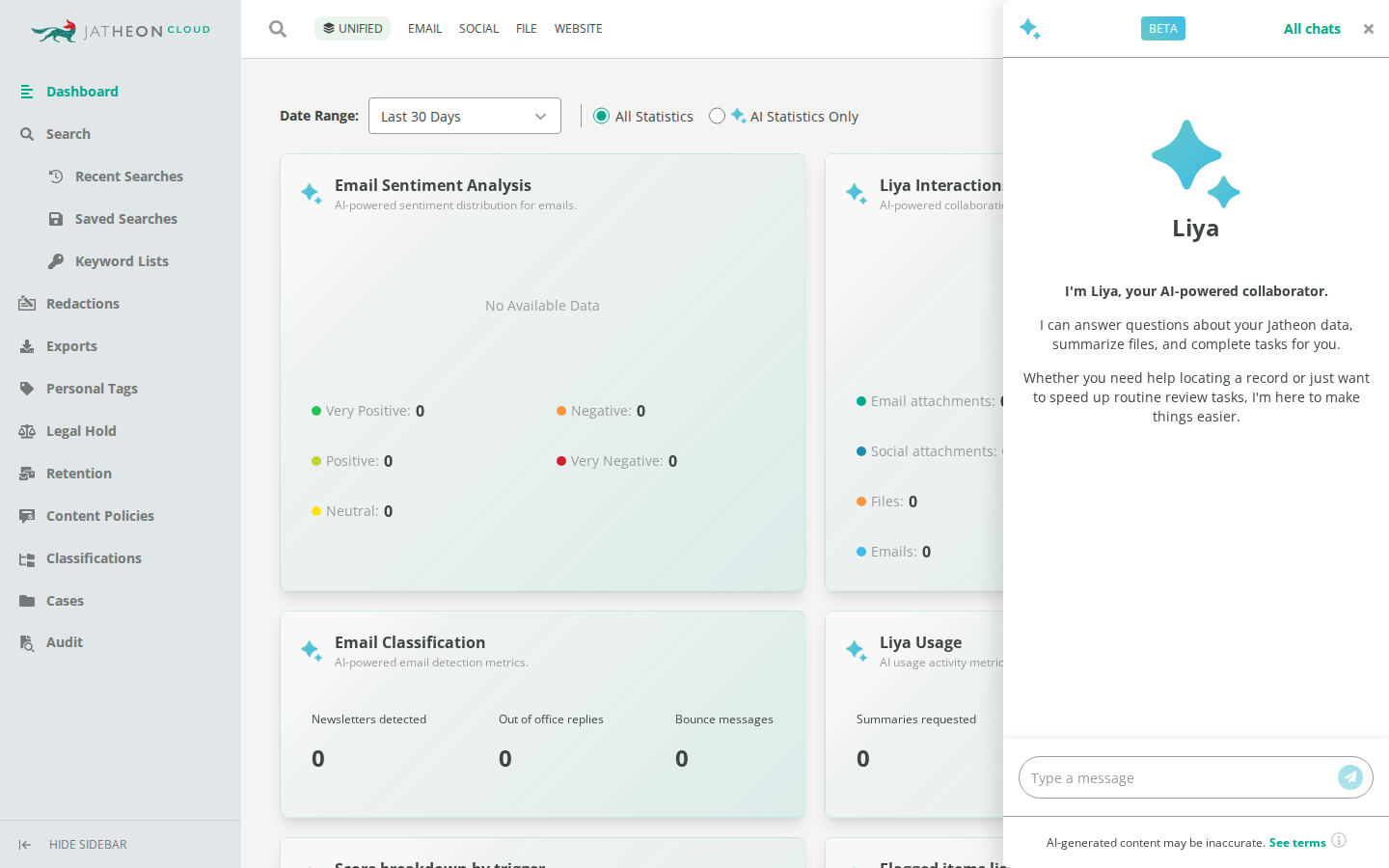
Task: Click the Out of office replies label
Action: click(551, 719)
